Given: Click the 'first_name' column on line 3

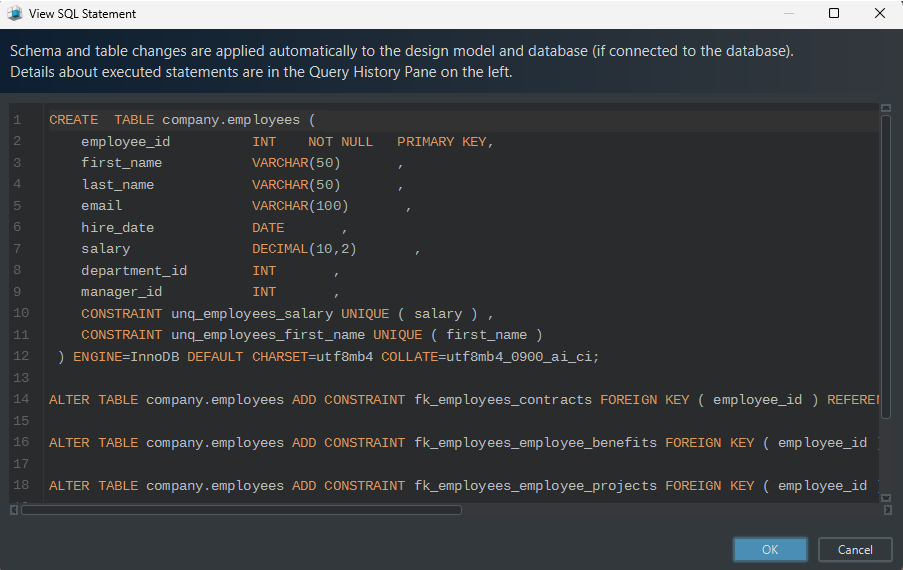Looking at the screenshot, I should click(122, 163).
